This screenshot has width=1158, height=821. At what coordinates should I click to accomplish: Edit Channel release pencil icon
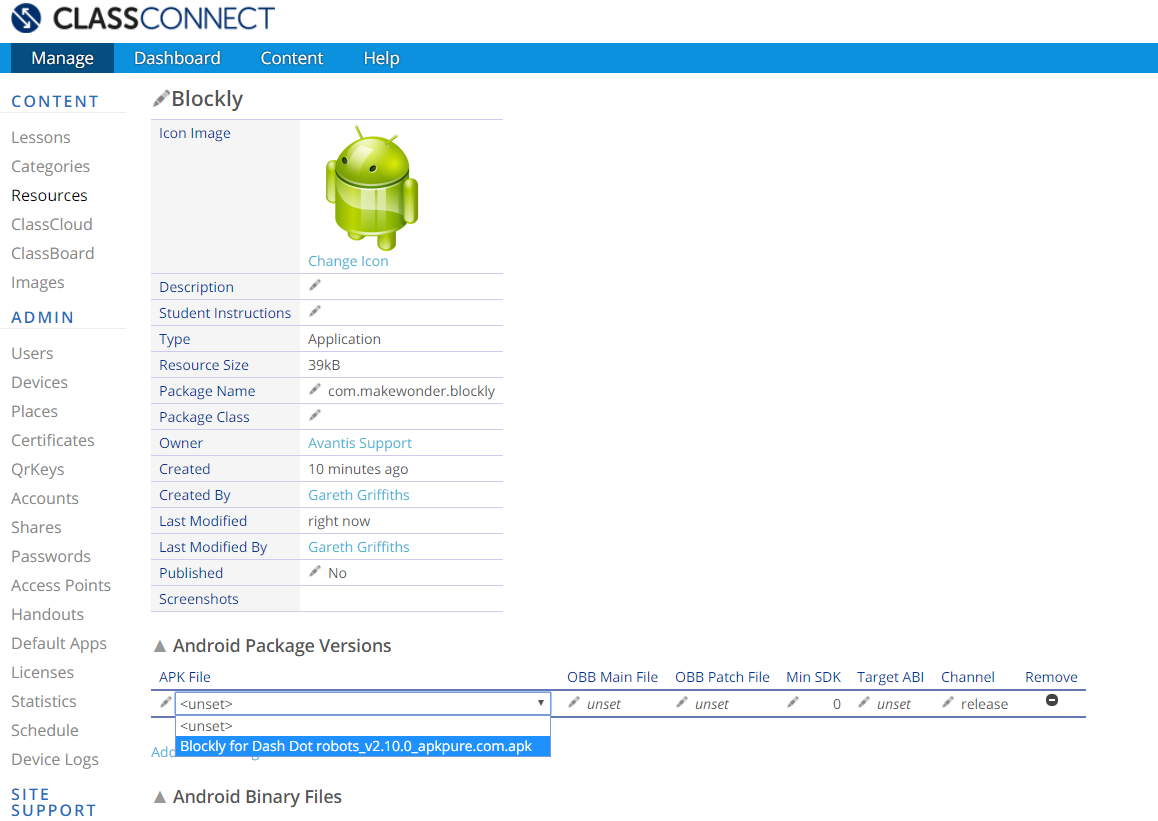[x=948, y=703]
